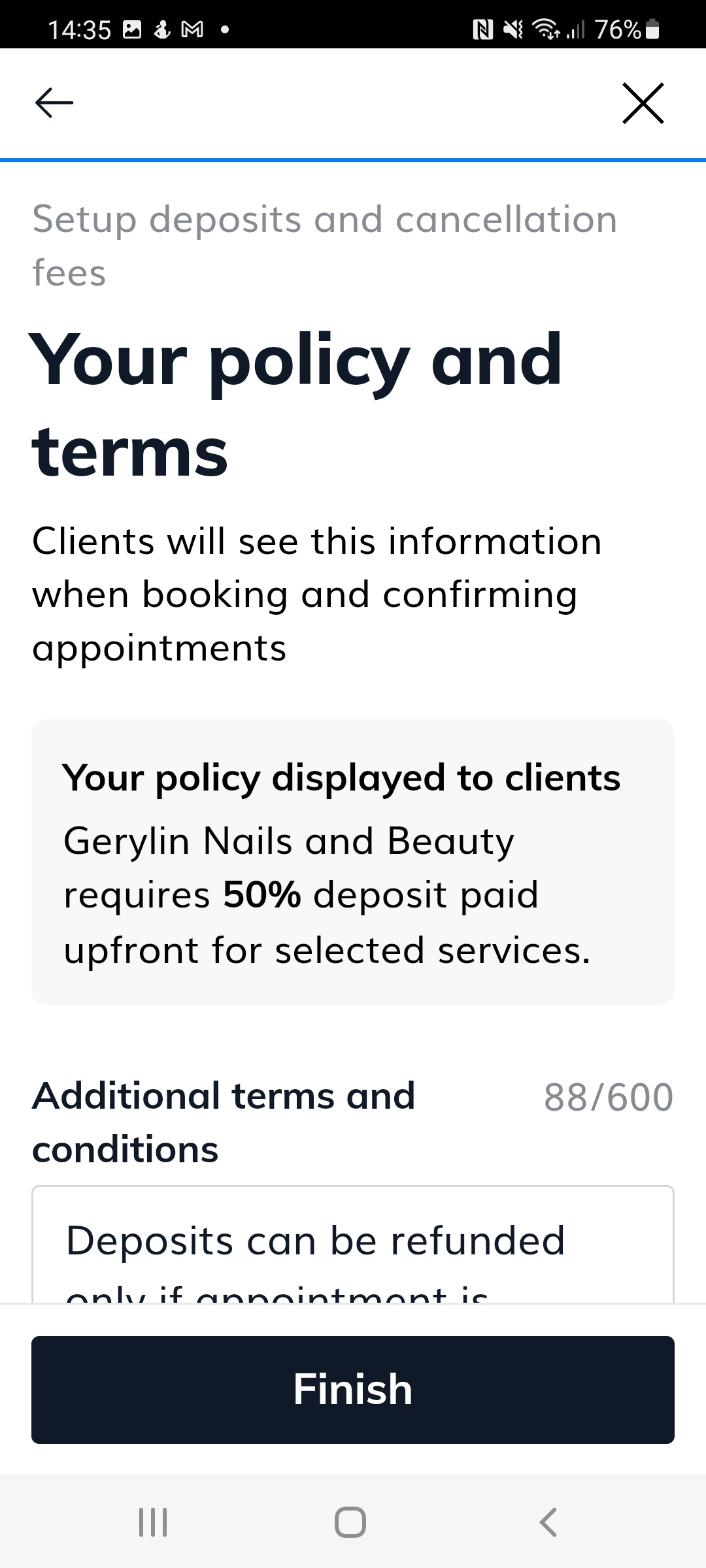Screen dimensions: 706x1568
Task: Edit the additional terms text field
Action: coord(353,1245)
